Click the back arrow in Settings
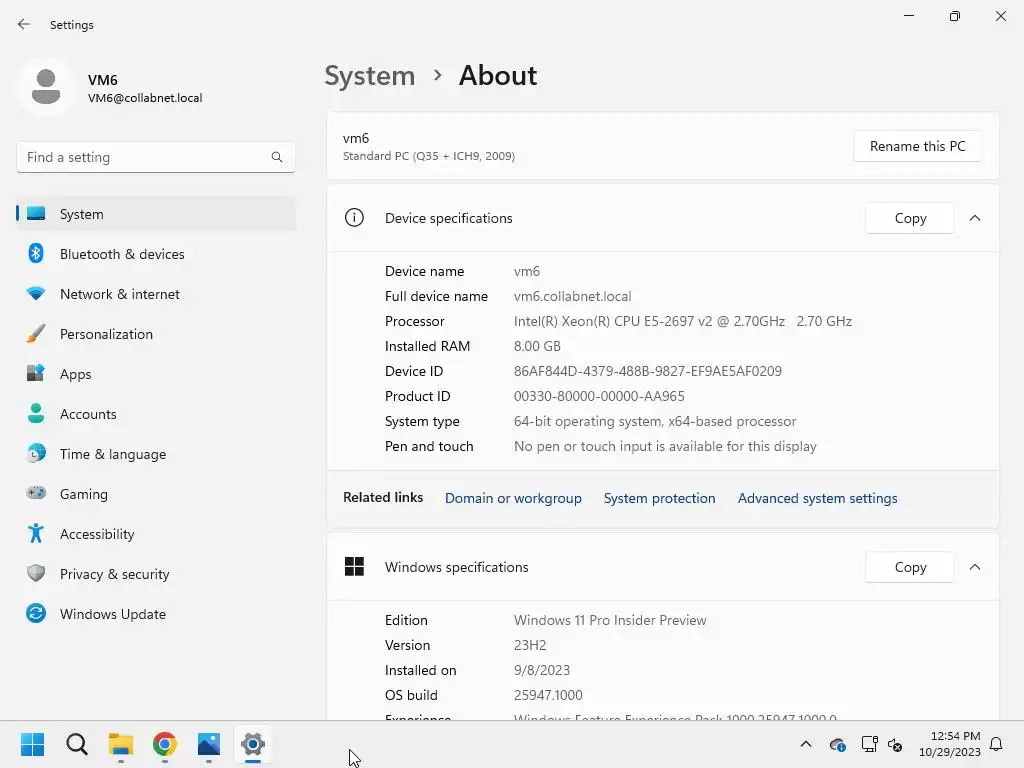Image resolution: width=1024 pixels, height=768 pixels. (24, 24)
